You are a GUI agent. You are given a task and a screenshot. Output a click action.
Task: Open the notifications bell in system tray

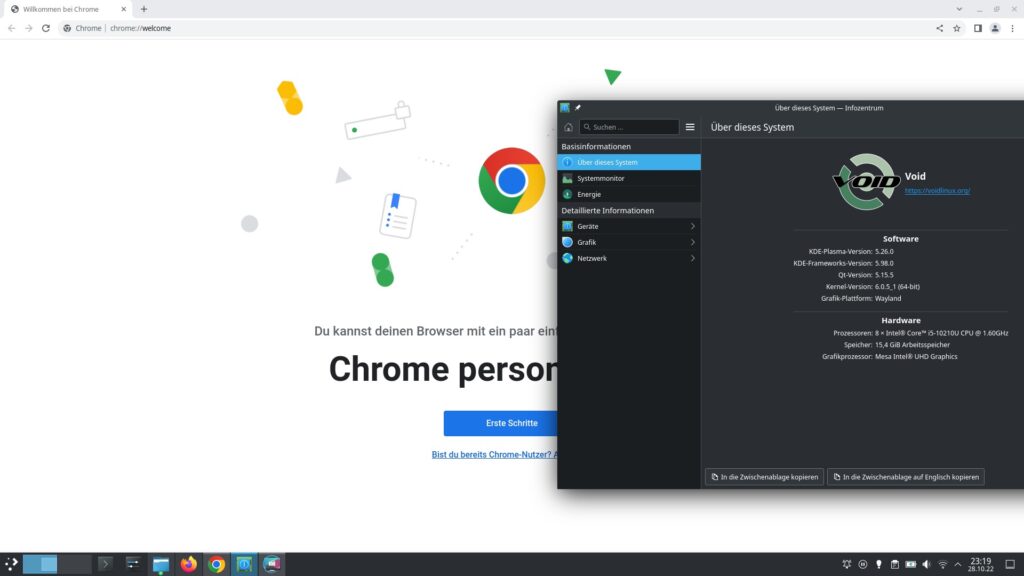[847, 564]
